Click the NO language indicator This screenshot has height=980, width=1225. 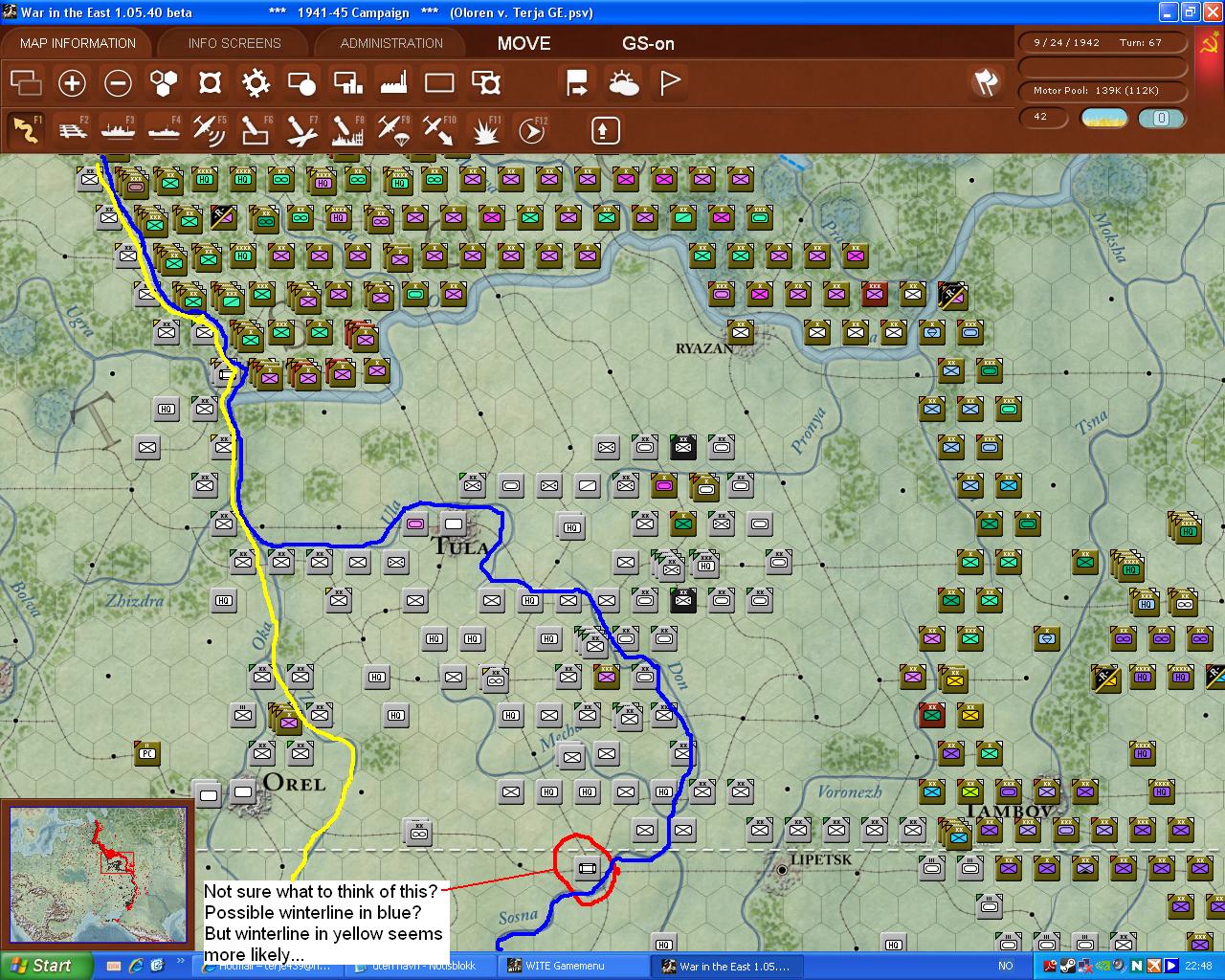1006,966
